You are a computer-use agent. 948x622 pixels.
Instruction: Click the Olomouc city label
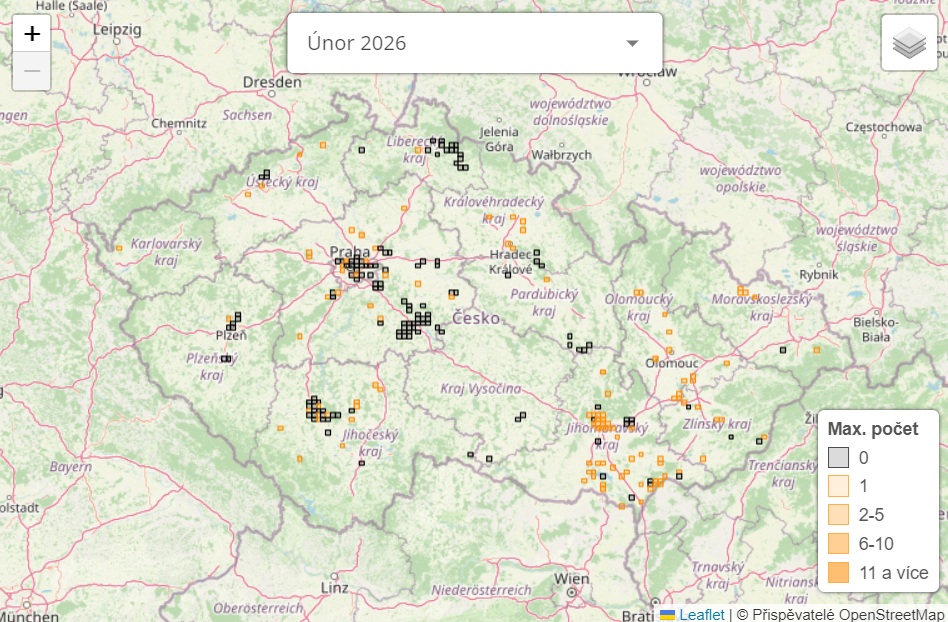click(670, 363)
